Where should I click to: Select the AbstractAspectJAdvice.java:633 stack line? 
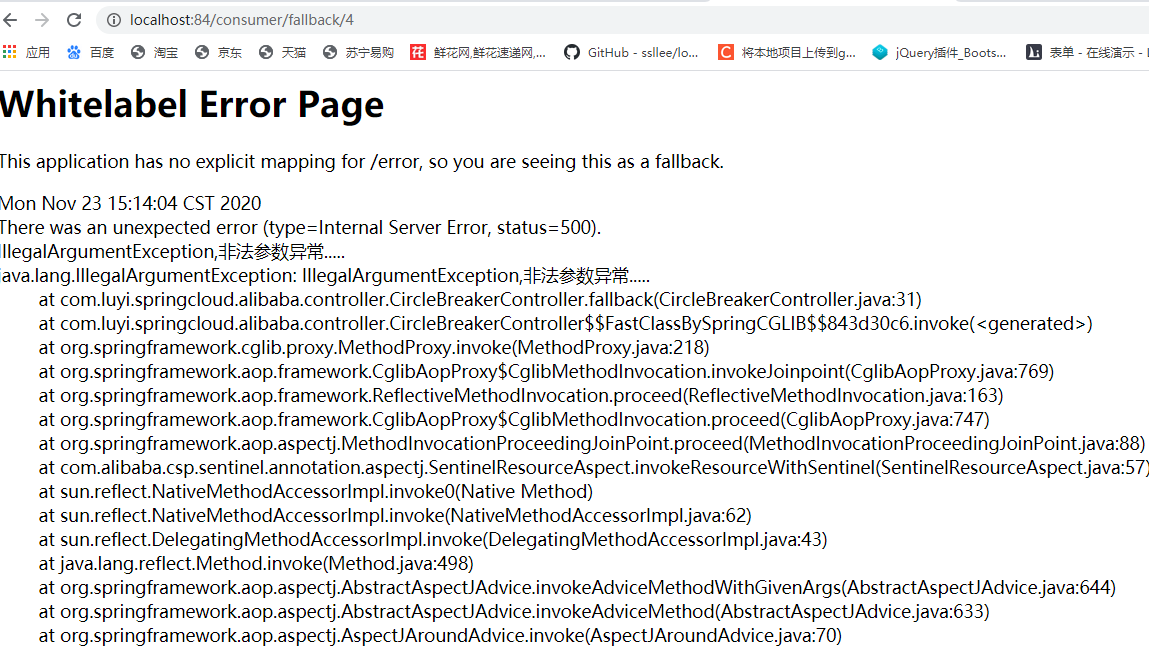tap(514, 612)
